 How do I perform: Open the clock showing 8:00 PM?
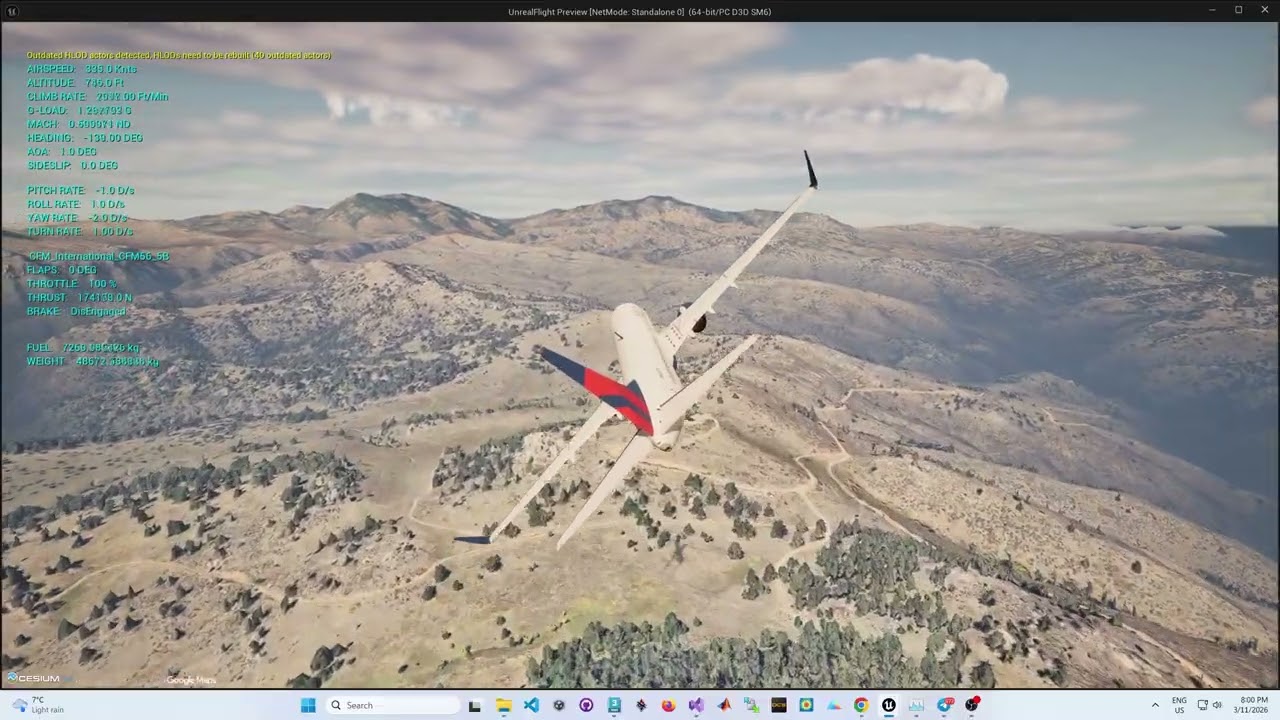[1253, 705]
